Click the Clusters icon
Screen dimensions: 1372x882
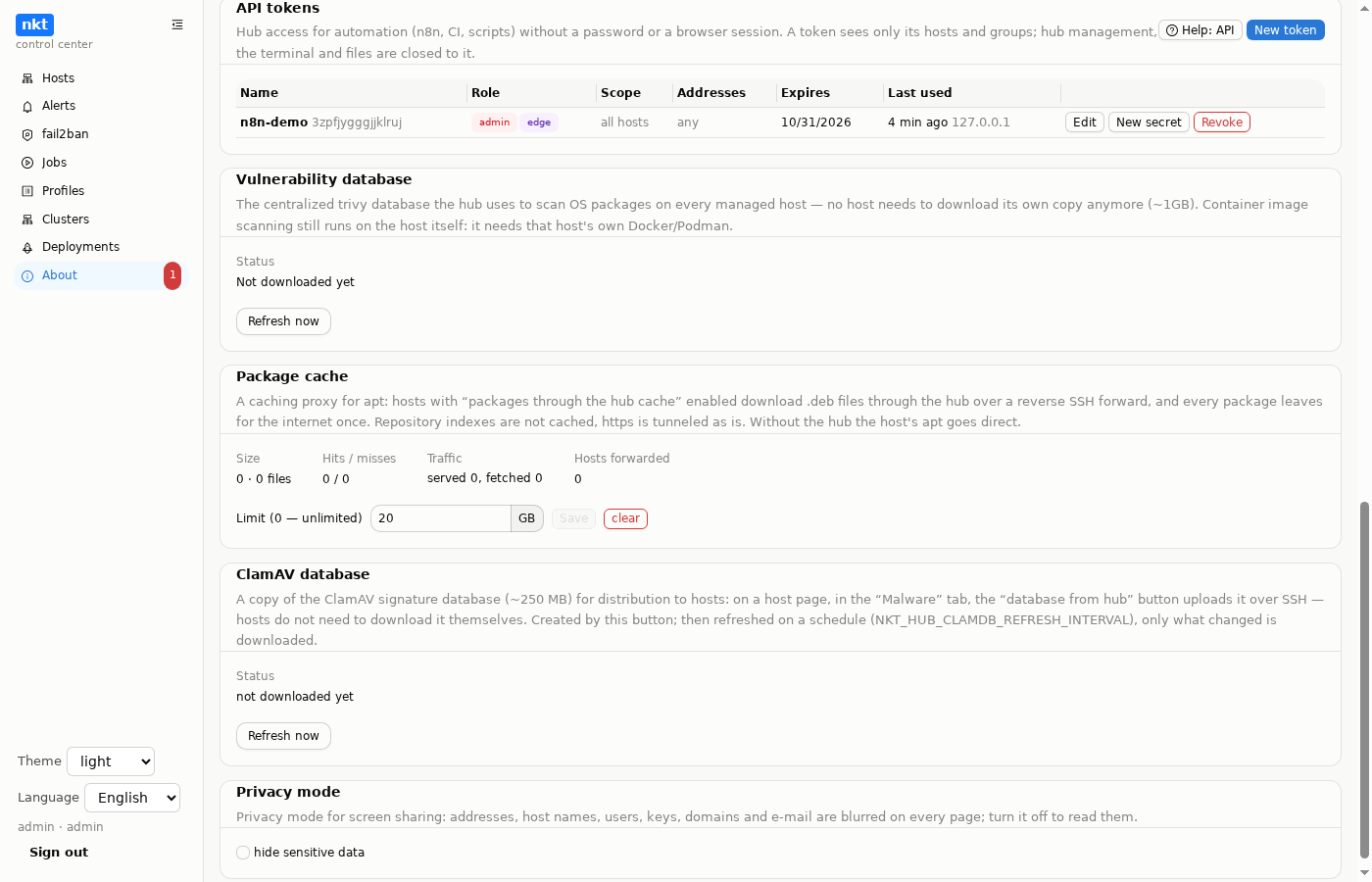pyautogui.click(x=27, y=220)
